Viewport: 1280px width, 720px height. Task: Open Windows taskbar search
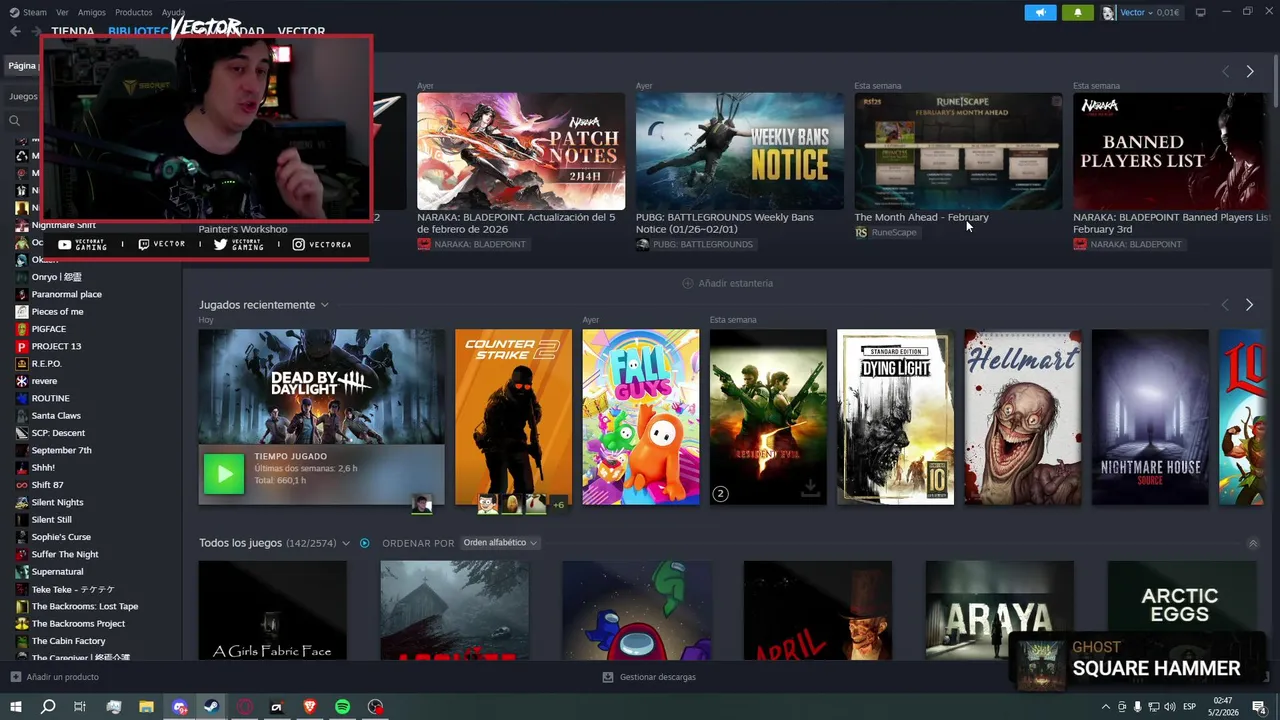[x=48, y=707]
